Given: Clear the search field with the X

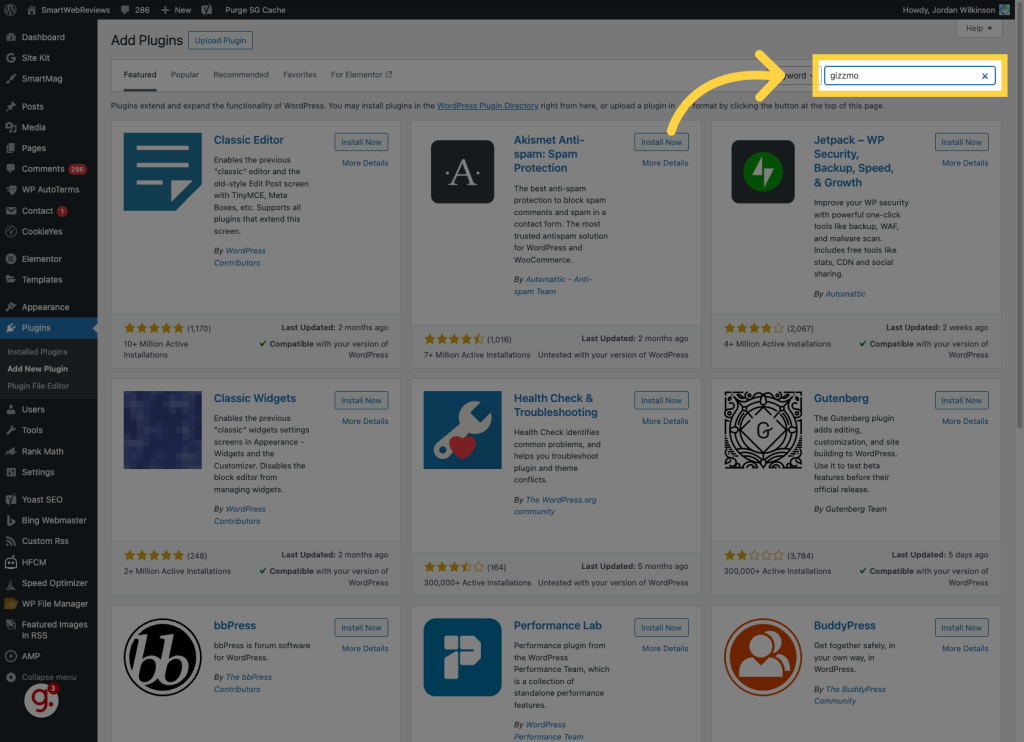Looking at the screenshot, I should 984,76.
